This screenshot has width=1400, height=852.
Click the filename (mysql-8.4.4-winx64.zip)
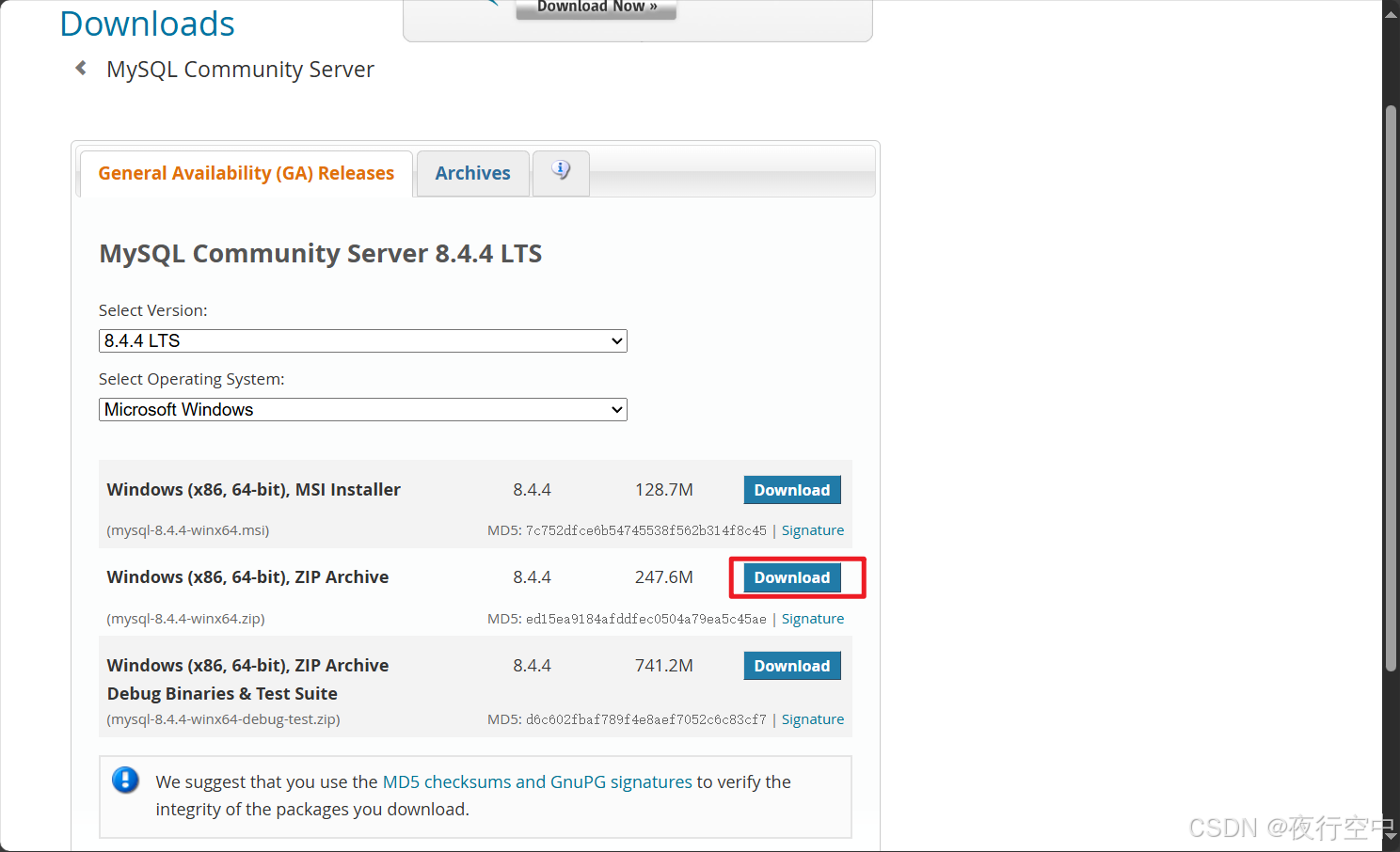click(x=185, y=619)
